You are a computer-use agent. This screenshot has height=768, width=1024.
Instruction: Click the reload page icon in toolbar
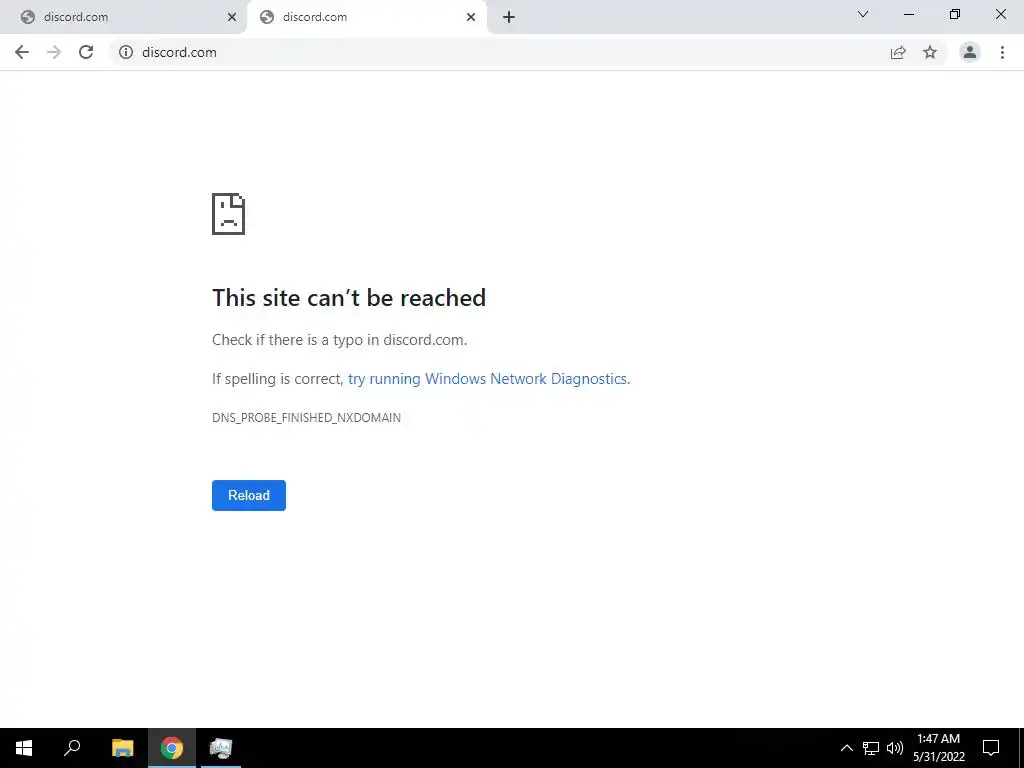[86, 52]
